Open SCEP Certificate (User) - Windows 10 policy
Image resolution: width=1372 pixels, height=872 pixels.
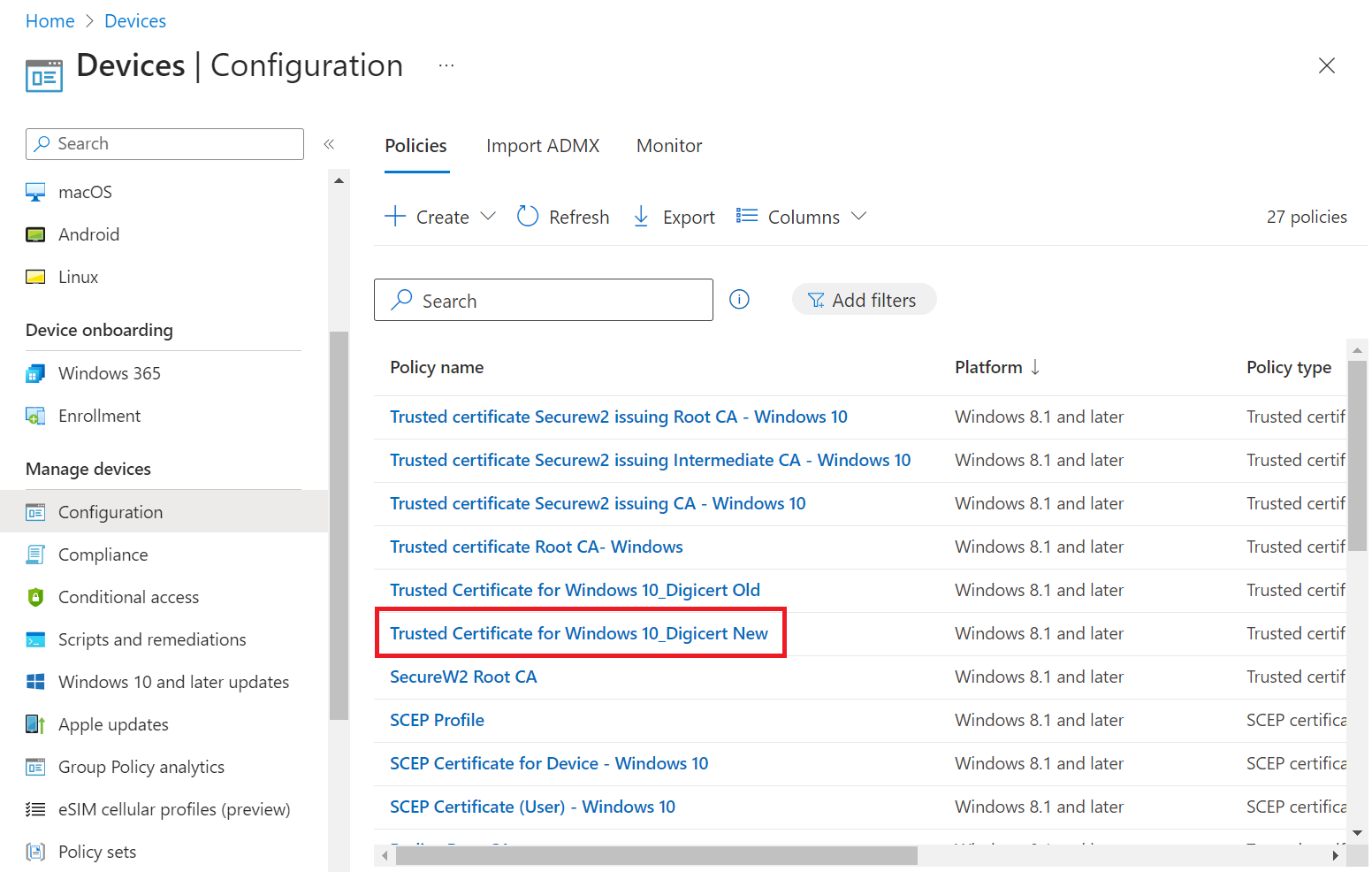(x=532, y=807)
